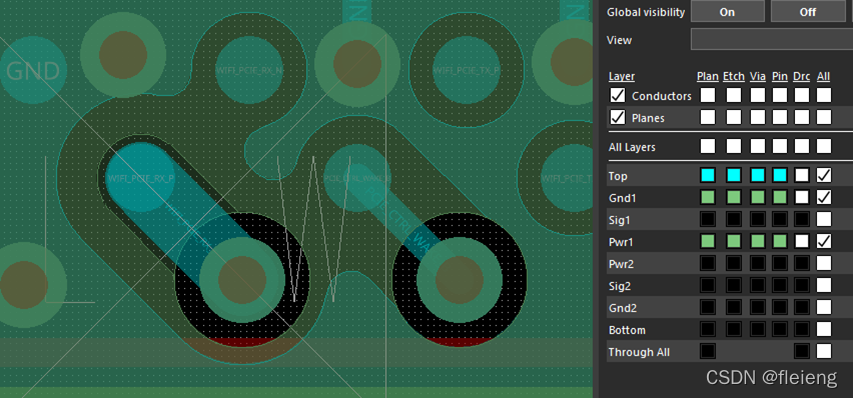
Task: Uncheck Top layer All visibility
Action: pyautogui.click(x=824, y=175)
